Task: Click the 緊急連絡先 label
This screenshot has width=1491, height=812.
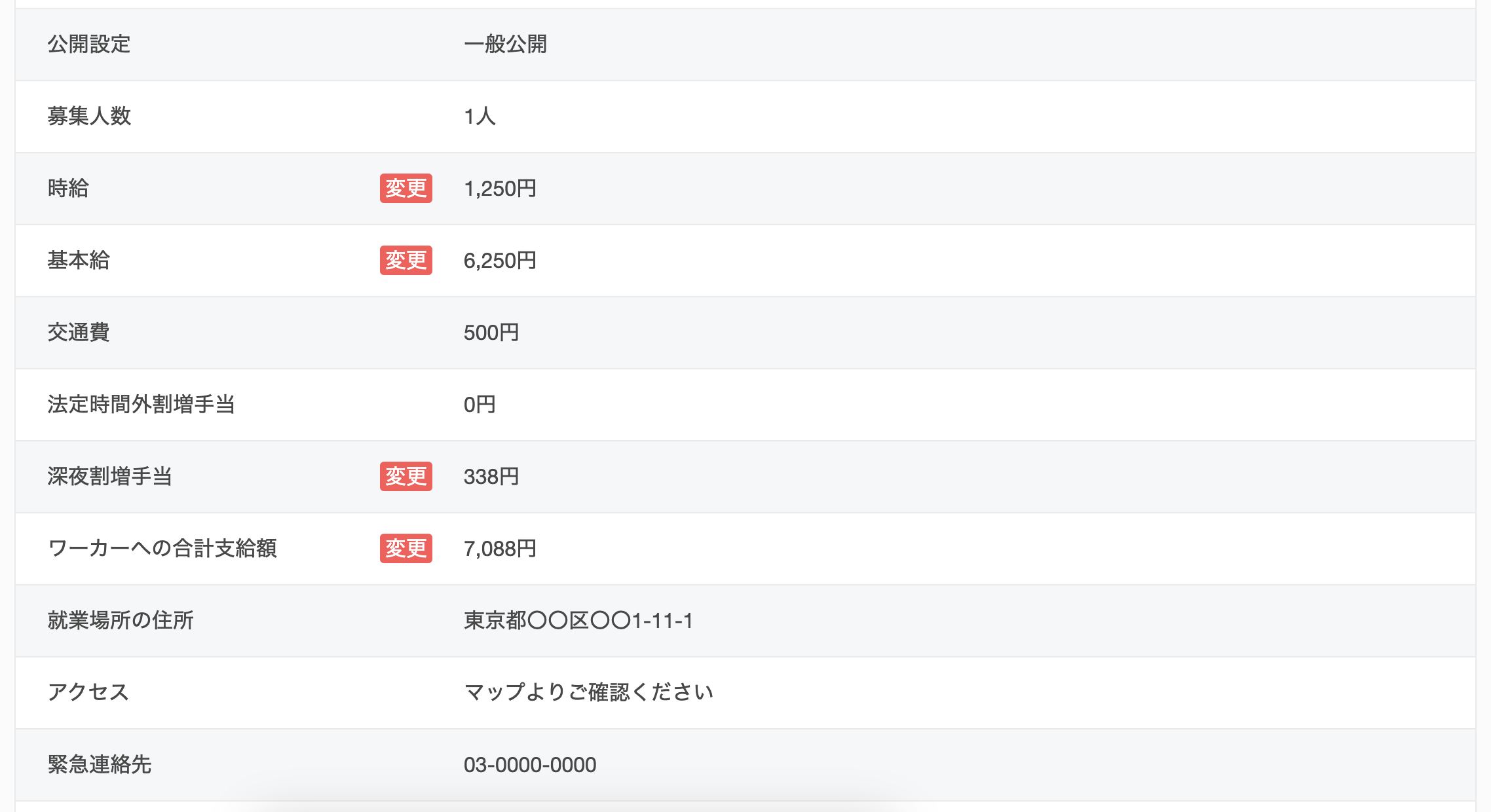Action: pos(100,765)
